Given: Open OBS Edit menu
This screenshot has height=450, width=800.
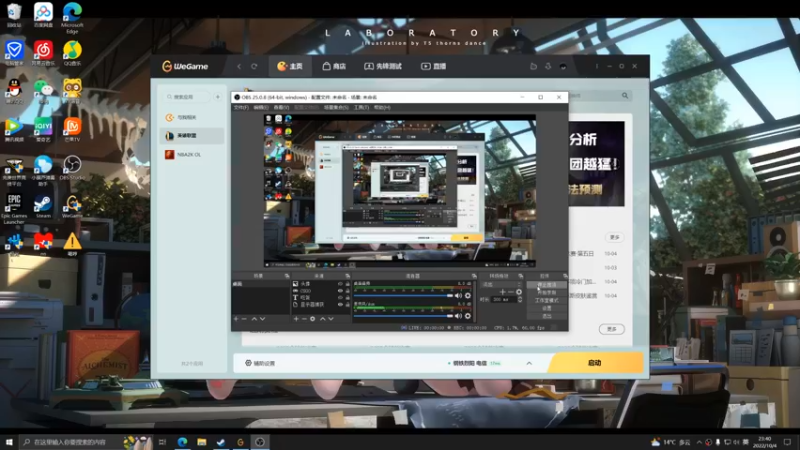Looking at the screenshot, I should tap(261, 108).
